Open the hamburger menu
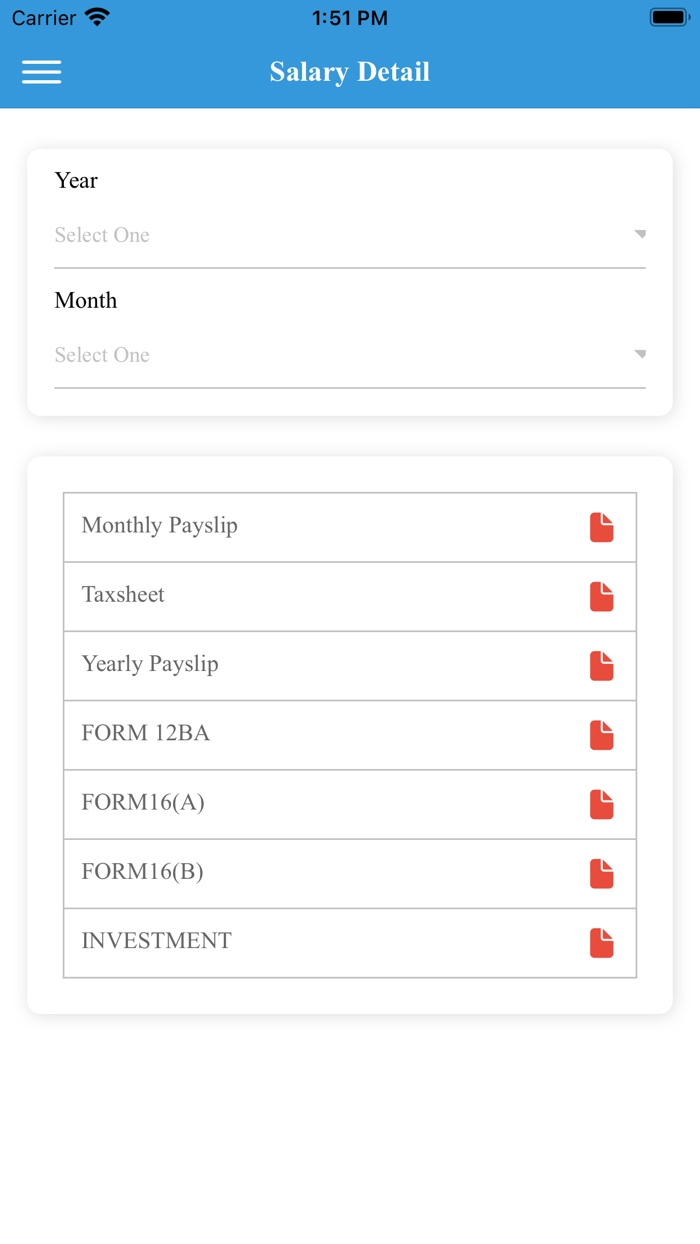The width and height of the screenshot is (700, 1244). (x=41, y=72)
